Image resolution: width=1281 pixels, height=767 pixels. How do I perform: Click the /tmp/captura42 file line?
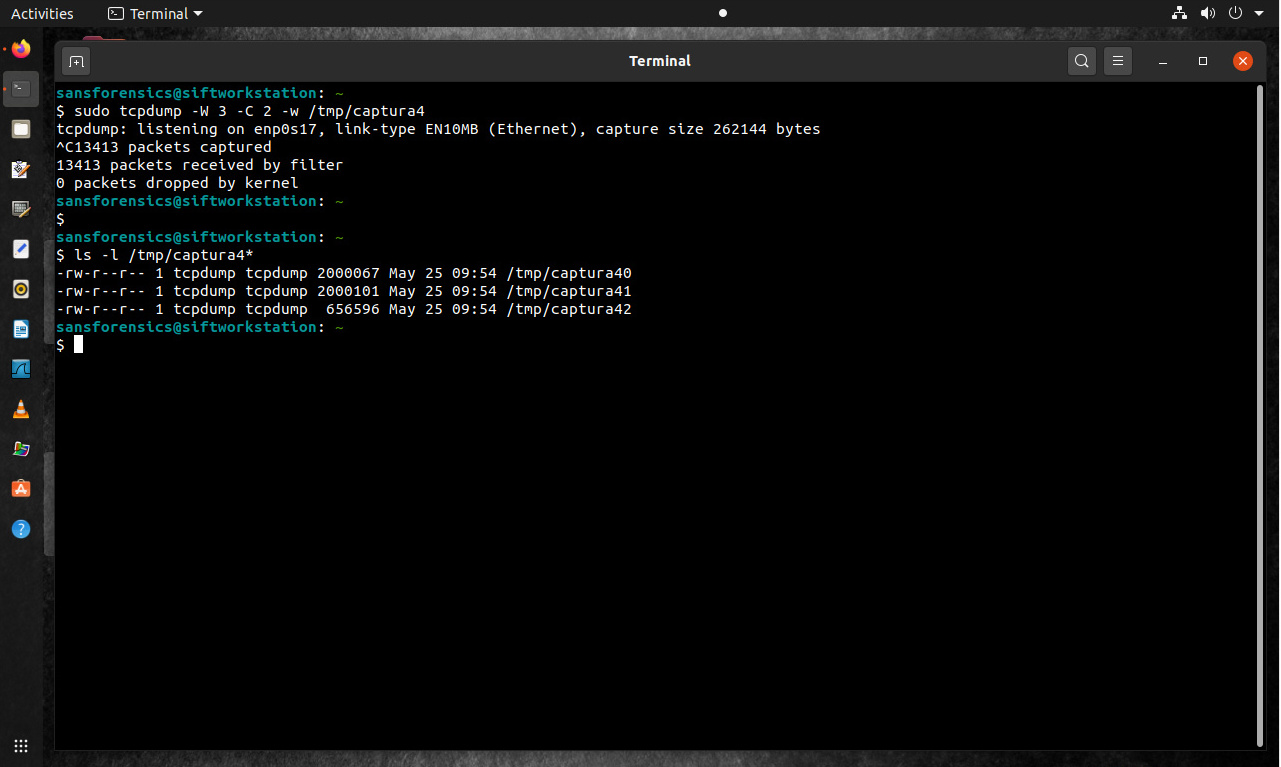click(x=344, y=309)
